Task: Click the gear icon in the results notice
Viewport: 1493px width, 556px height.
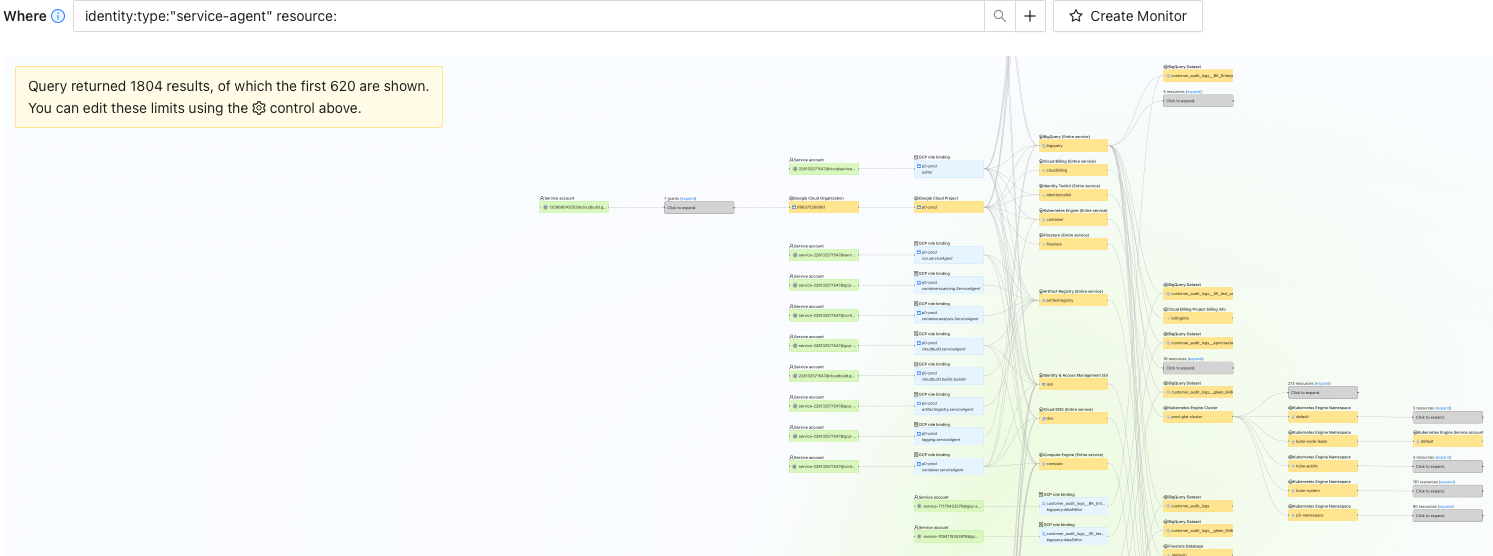Action: click(x=259, y=108)
